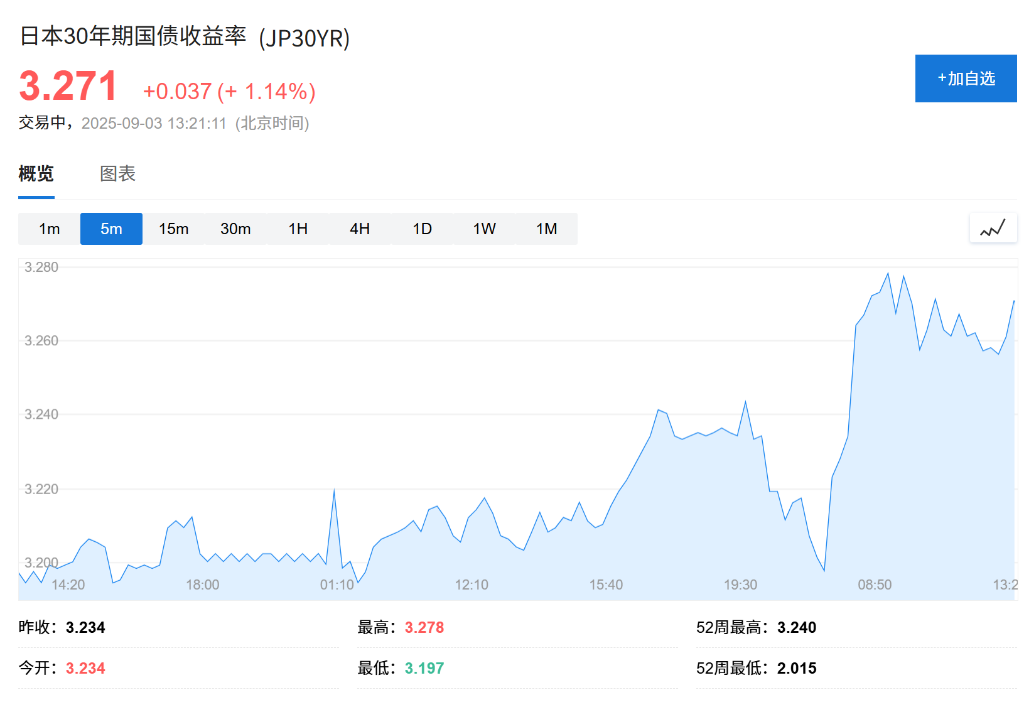1024x727 pixels.
Task: Add JP30YR to watchlist with +加自选
Action: click(965, 78)
